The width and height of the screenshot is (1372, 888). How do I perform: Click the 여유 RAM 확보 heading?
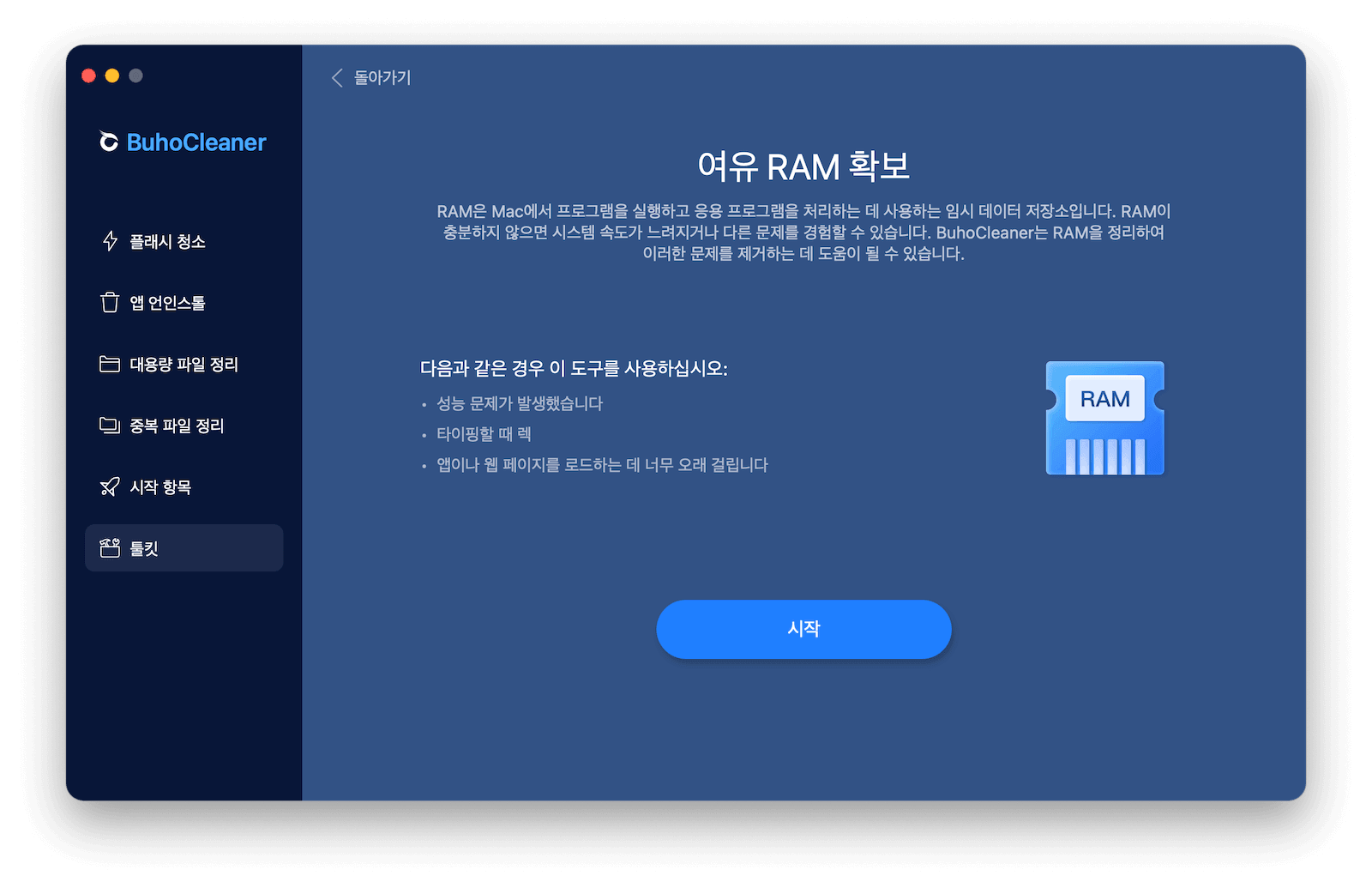803,166
